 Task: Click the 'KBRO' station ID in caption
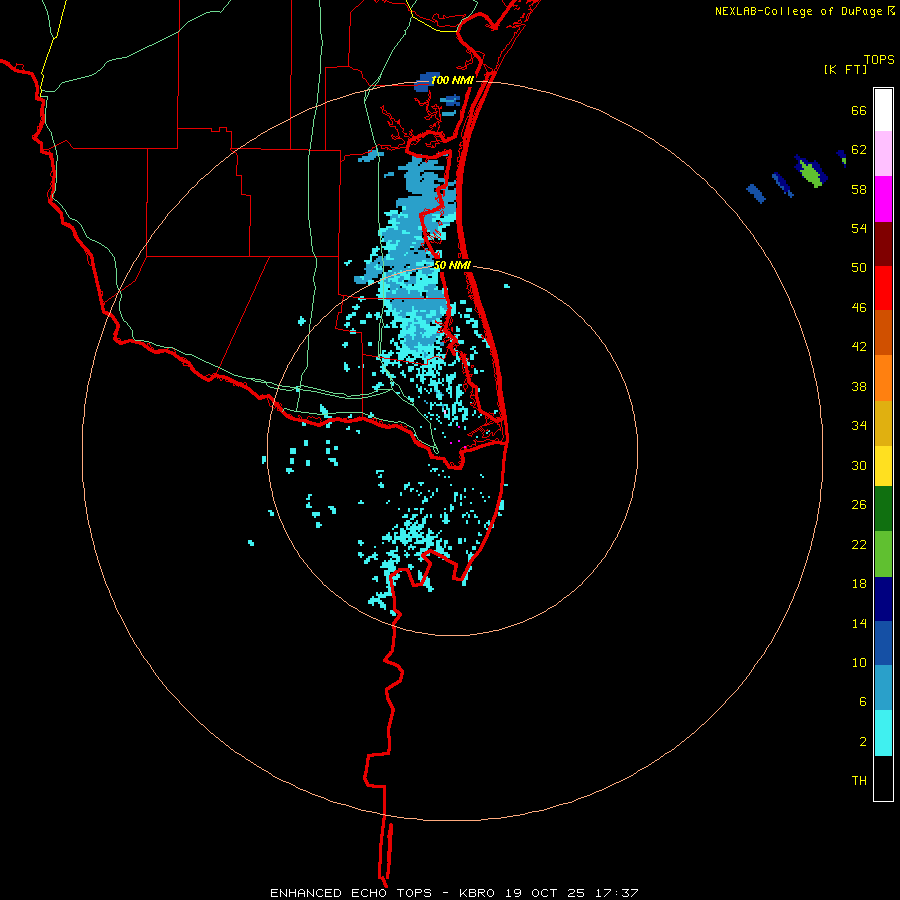click(477, 893)
